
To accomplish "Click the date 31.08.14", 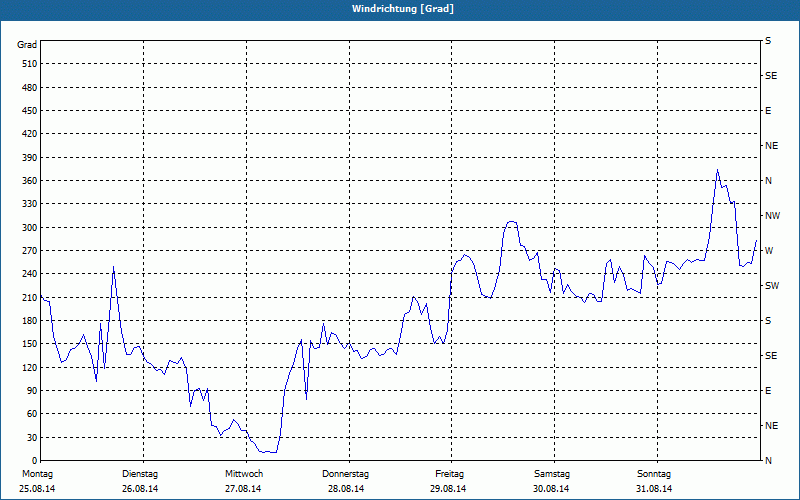I will (654, 489).
